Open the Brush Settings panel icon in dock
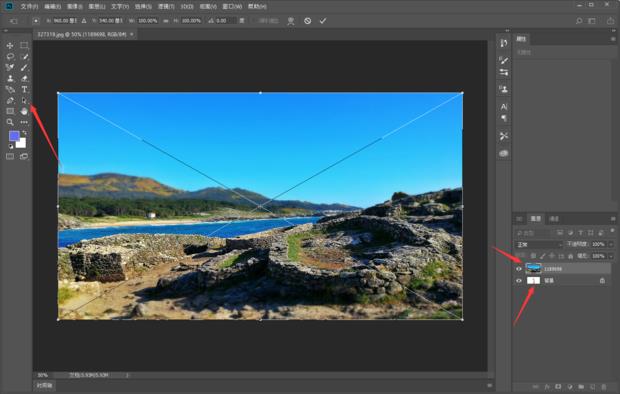The width and height of the screenshot is (620, 394). (504, 61)
